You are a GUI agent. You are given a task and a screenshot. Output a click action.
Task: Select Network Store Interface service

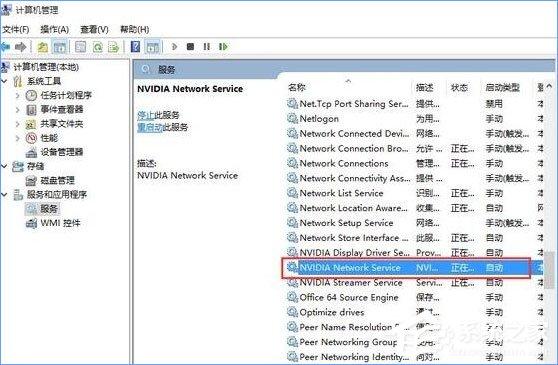point(415,238)
